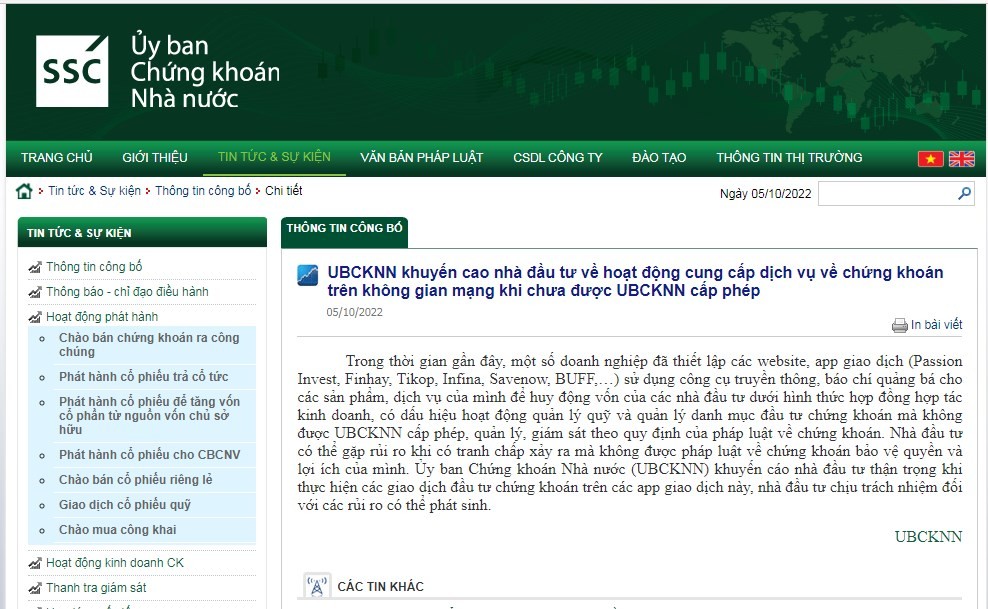Screen dimensions: 988x609
Task: Collapse the Hoạt động phát hành sidebar section
Action: pyautogui.click(x=102, y=317)
